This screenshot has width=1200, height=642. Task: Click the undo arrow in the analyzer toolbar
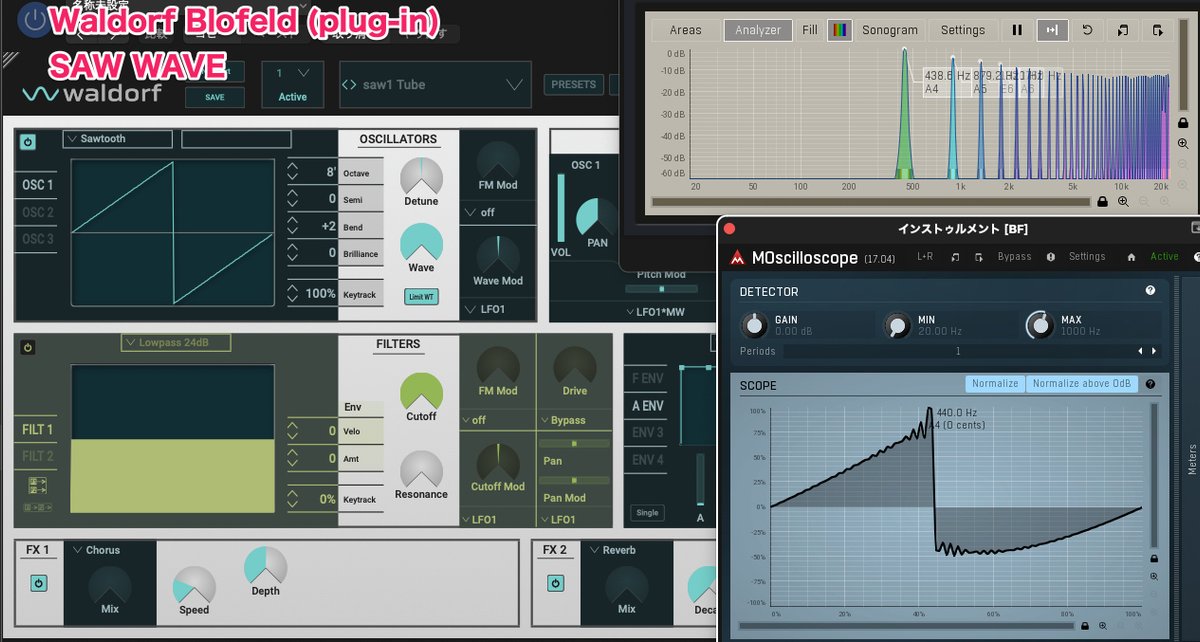[x=1089, y=29]
